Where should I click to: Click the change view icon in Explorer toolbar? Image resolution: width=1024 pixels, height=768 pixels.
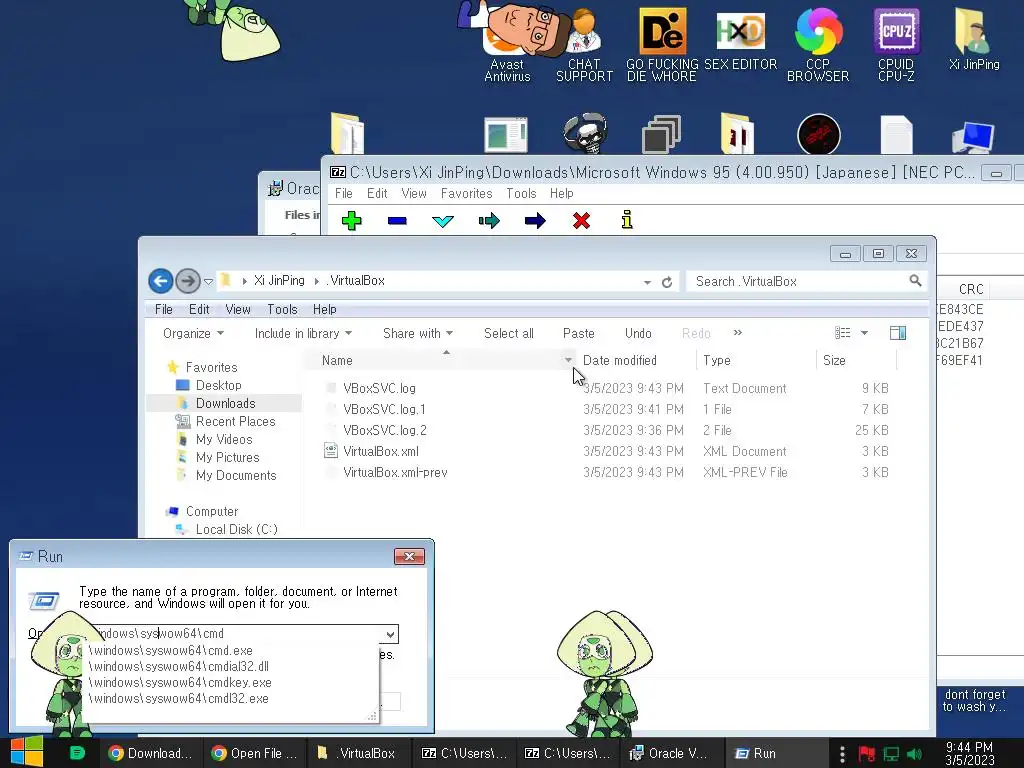[x=842, y=333]
